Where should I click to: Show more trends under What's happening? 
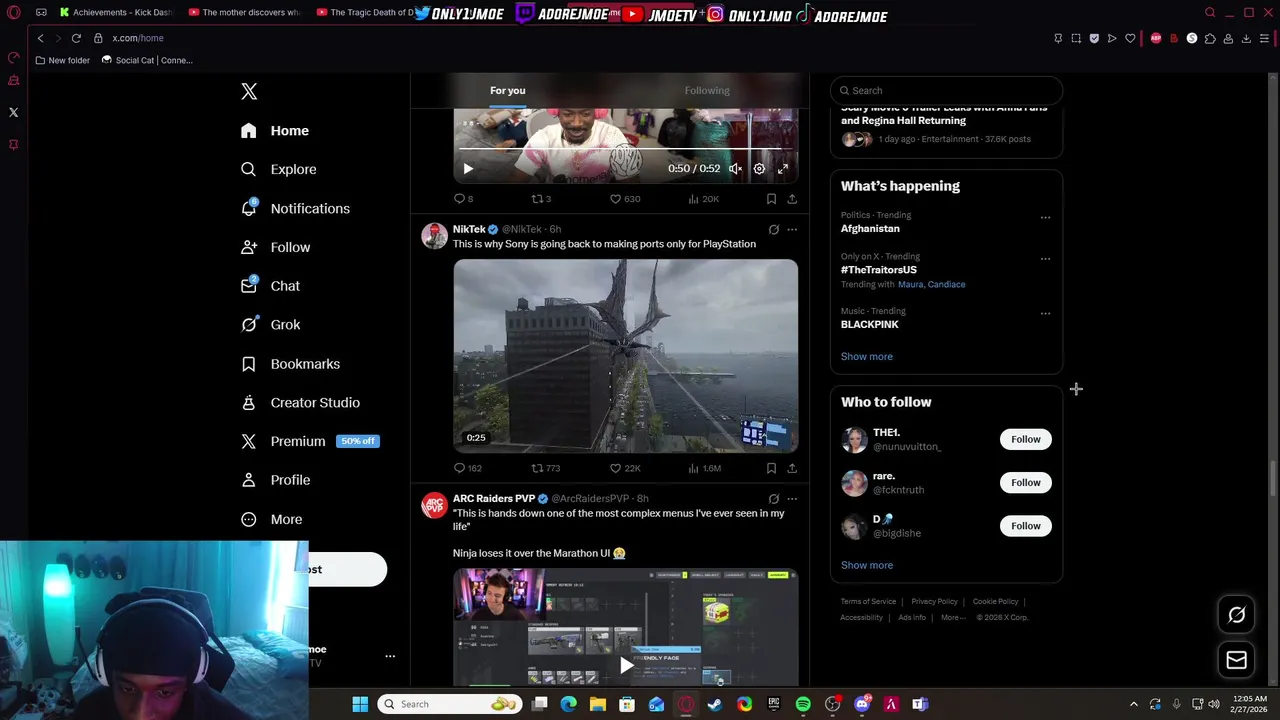(x=867, y=357)
